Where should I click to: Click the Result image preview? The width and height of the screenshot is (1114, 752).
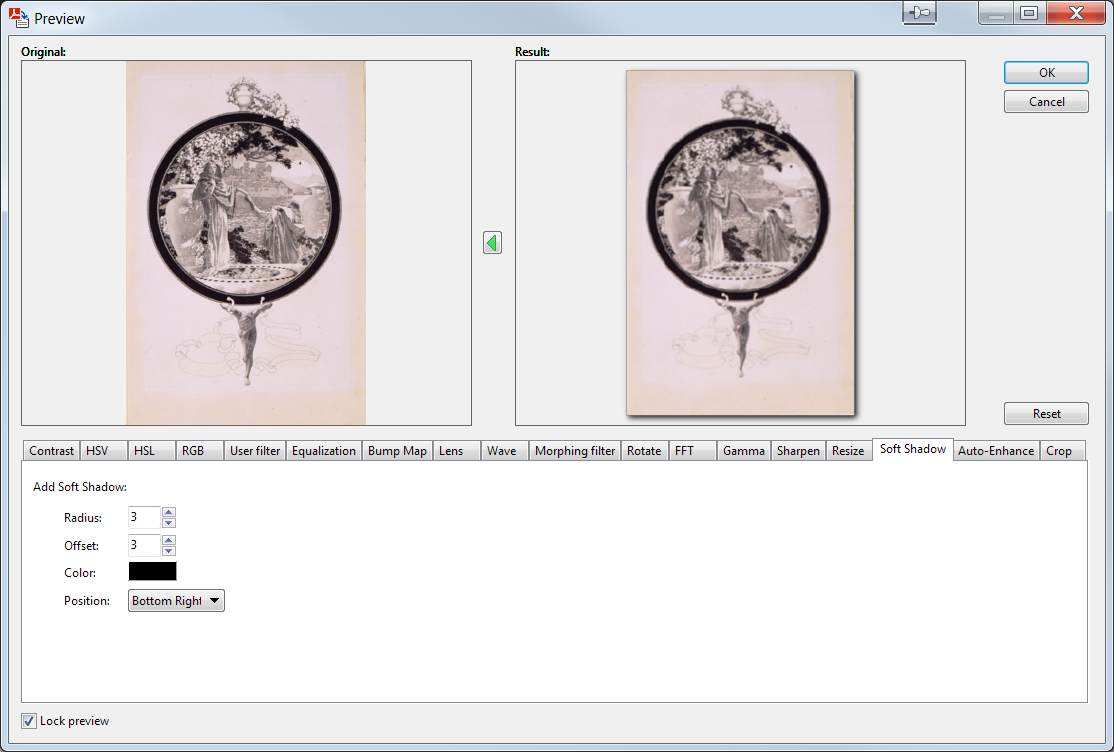coord(740,243)
